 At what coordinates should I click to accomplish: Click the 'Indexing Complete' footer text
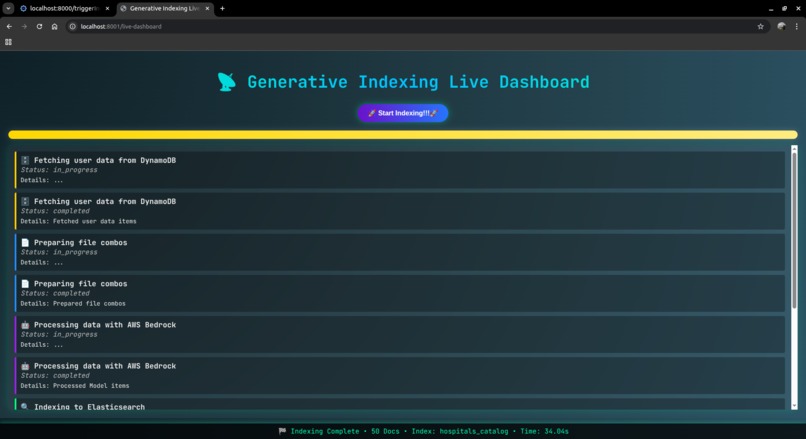[325, 431]
